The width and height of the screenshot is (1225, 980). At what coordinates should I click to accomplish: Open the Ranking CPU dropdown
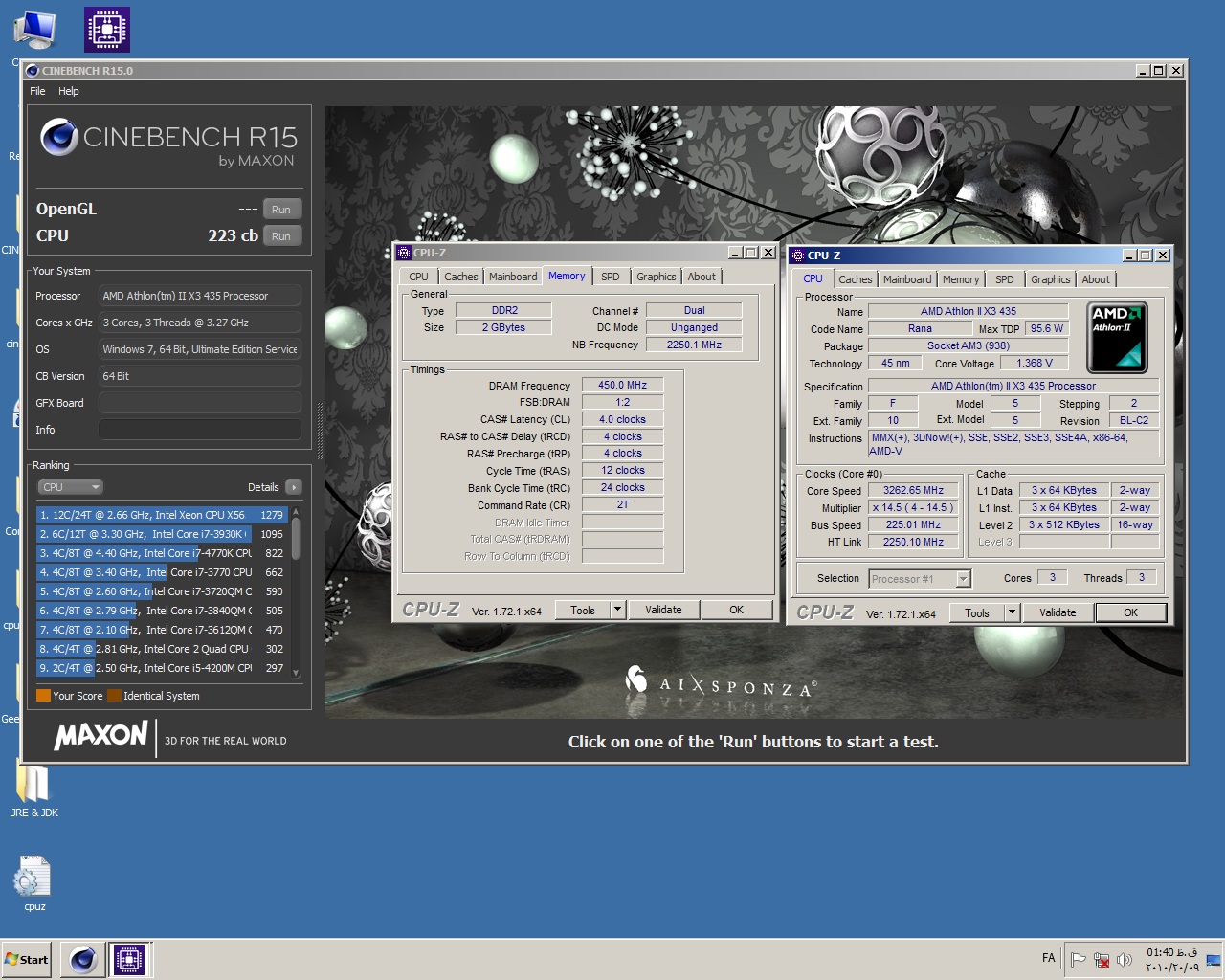70,487
